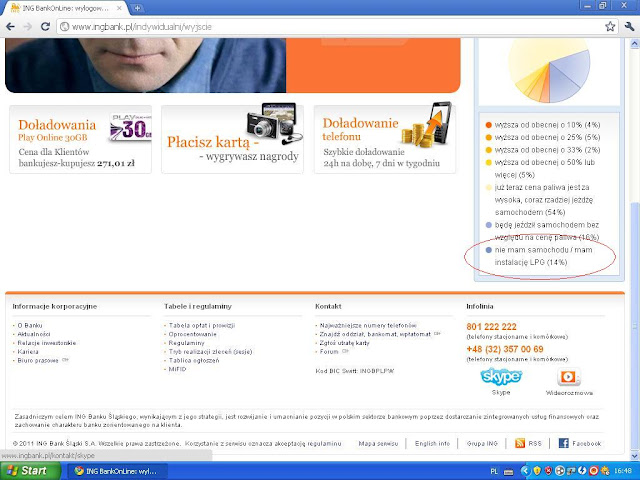This screenshot has height=480, width=640.
Task: Click the ING BankOnLine taskbar button
Action: (x=119, y=471)
